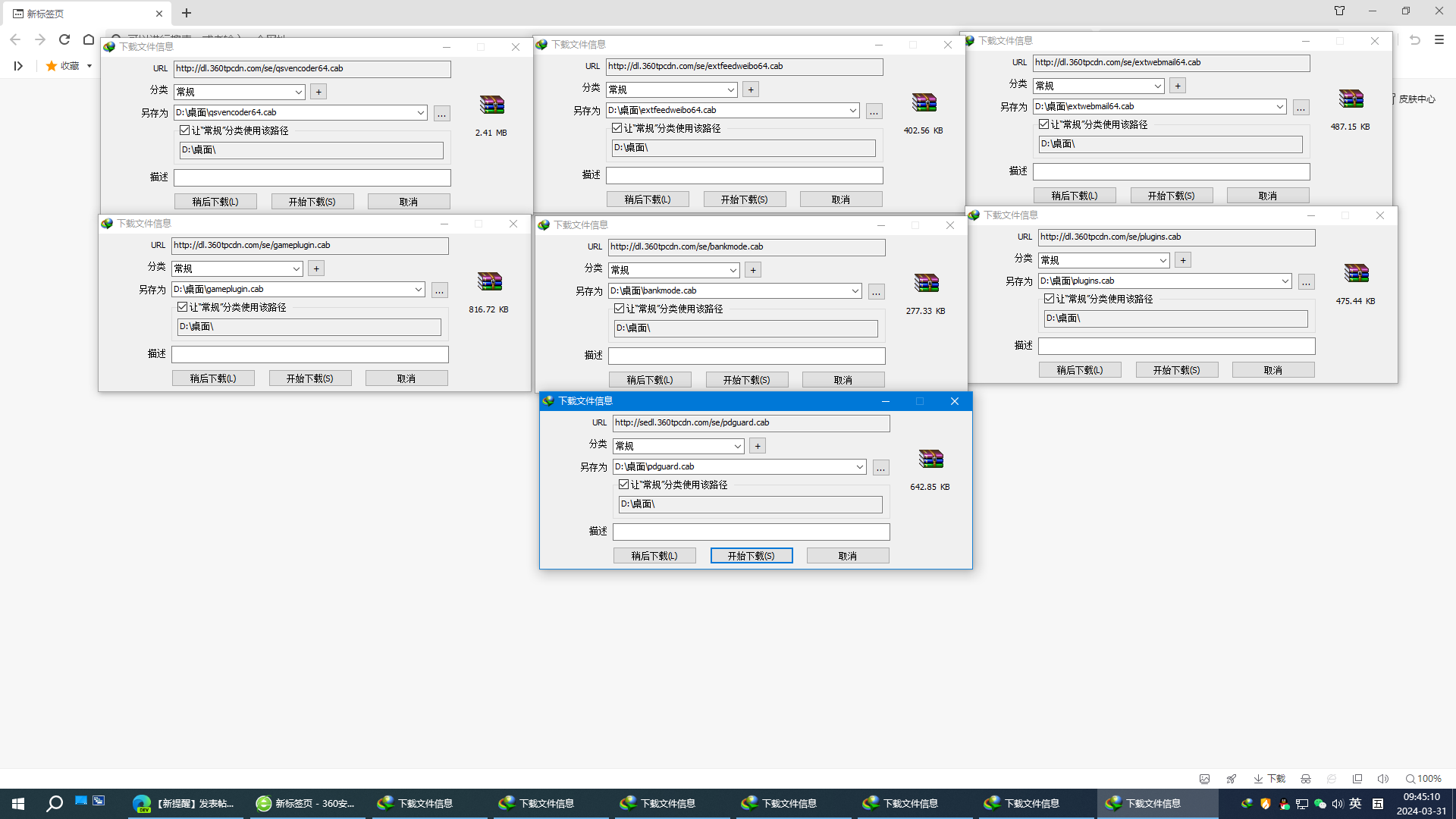This screenshot has height=819, width=1456.
Task: Open category dropdown in qsvencoder64.cab dialog
Action: click(239, 92)
